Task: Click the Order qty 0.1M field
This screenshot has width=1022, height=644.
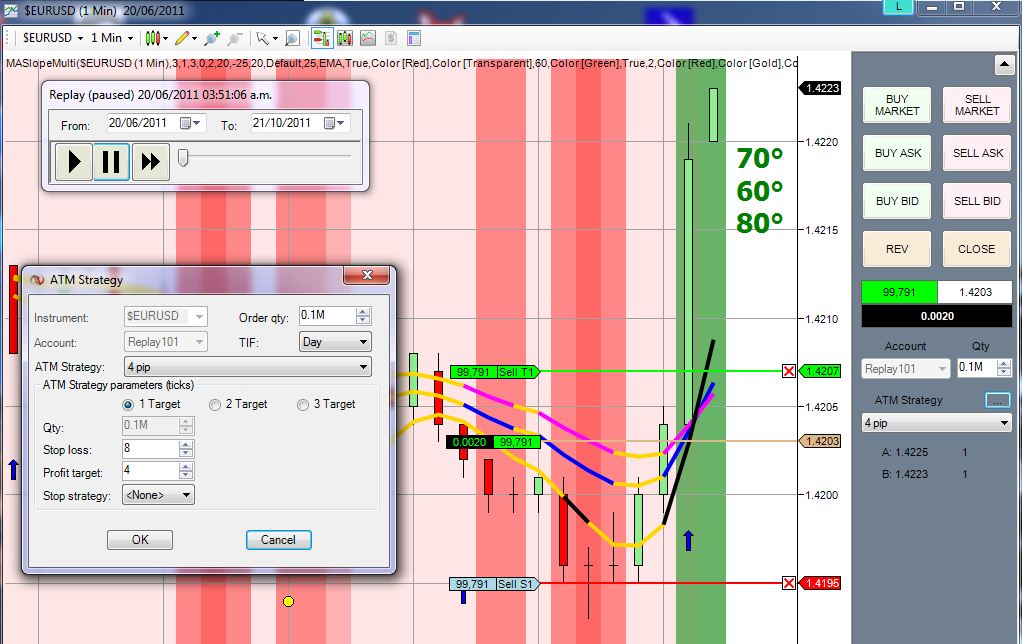Action: coord(327,316)
